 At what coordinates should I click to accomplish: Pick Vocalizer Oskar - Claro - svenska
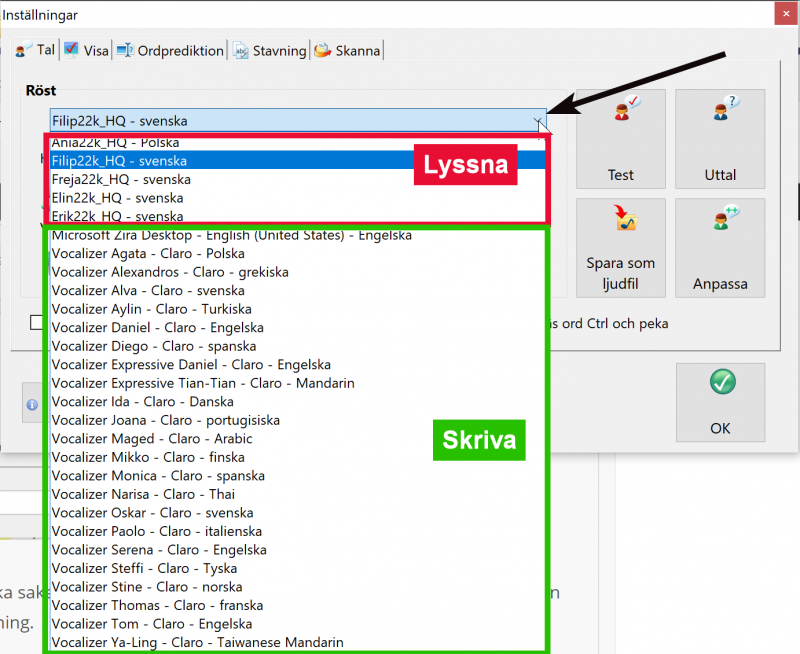[297, 513]
